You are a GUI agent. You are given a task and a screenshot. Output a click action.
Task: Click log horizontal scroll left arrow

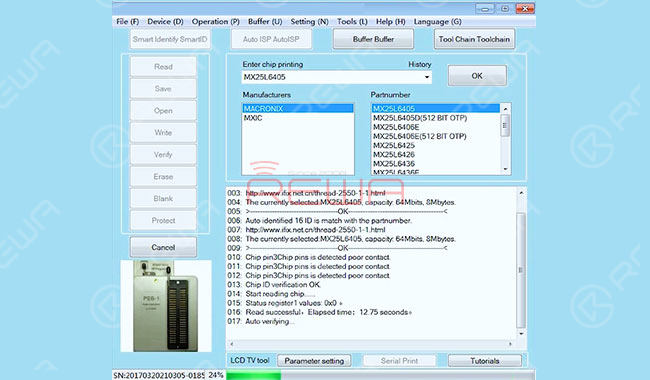231,344
